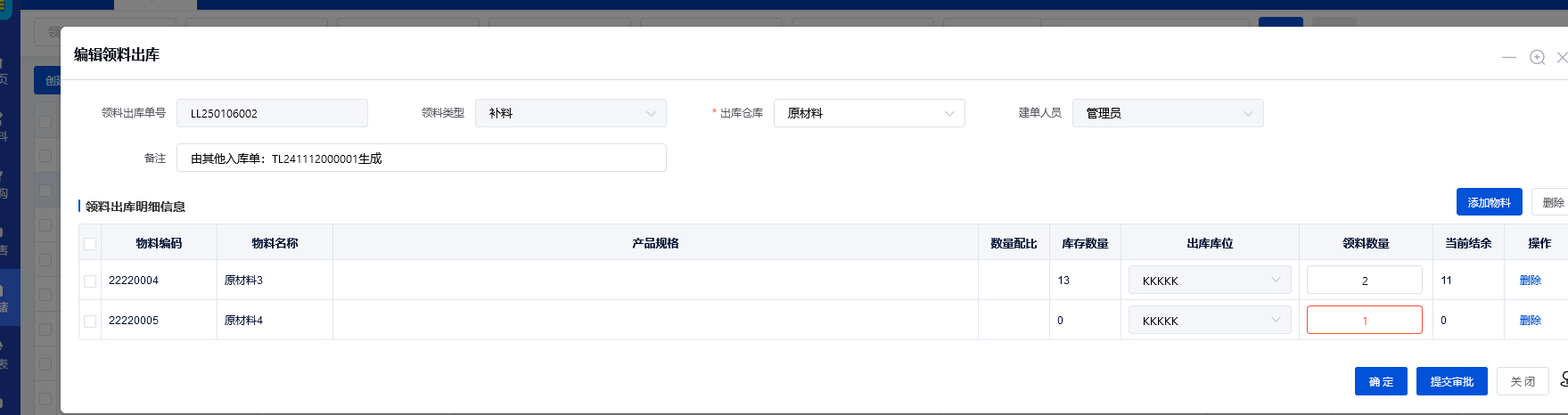Image resolution: width=1568 pixels, height=415 pixels.
Task: Close dialog with the X icon
Action: (1561, 57)
